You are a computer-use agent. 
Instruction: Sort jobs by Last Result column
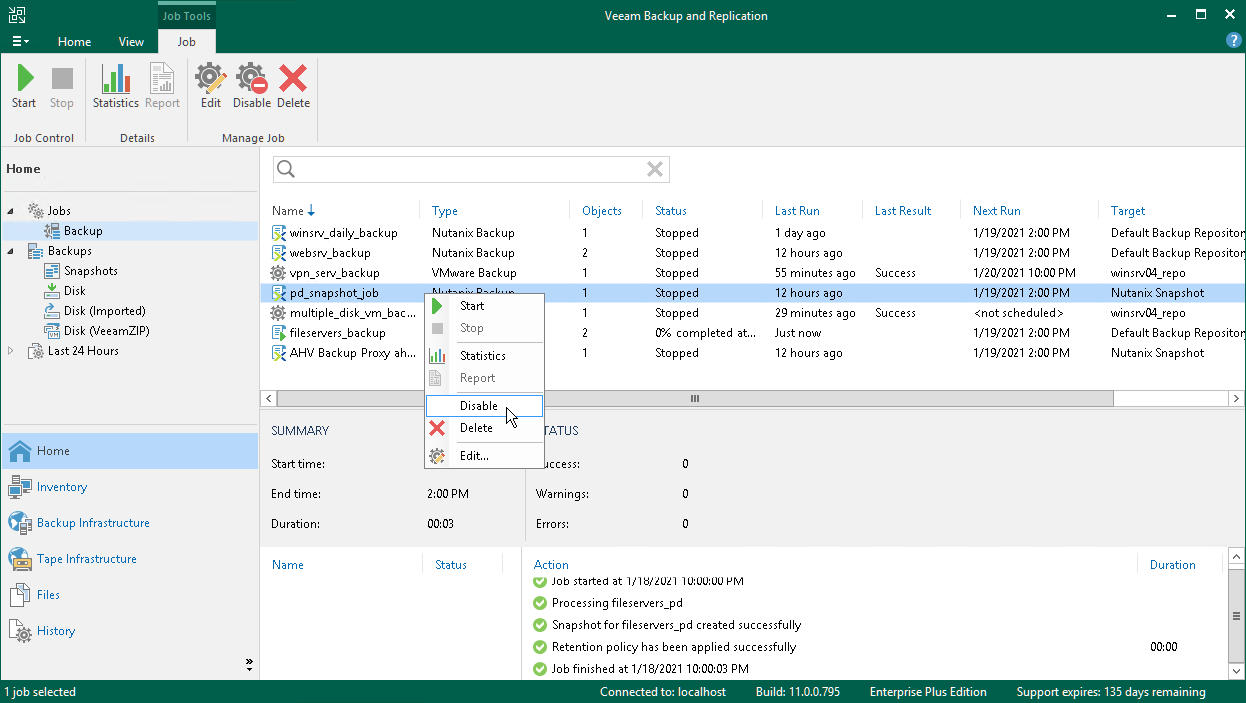tap(903, 211)
